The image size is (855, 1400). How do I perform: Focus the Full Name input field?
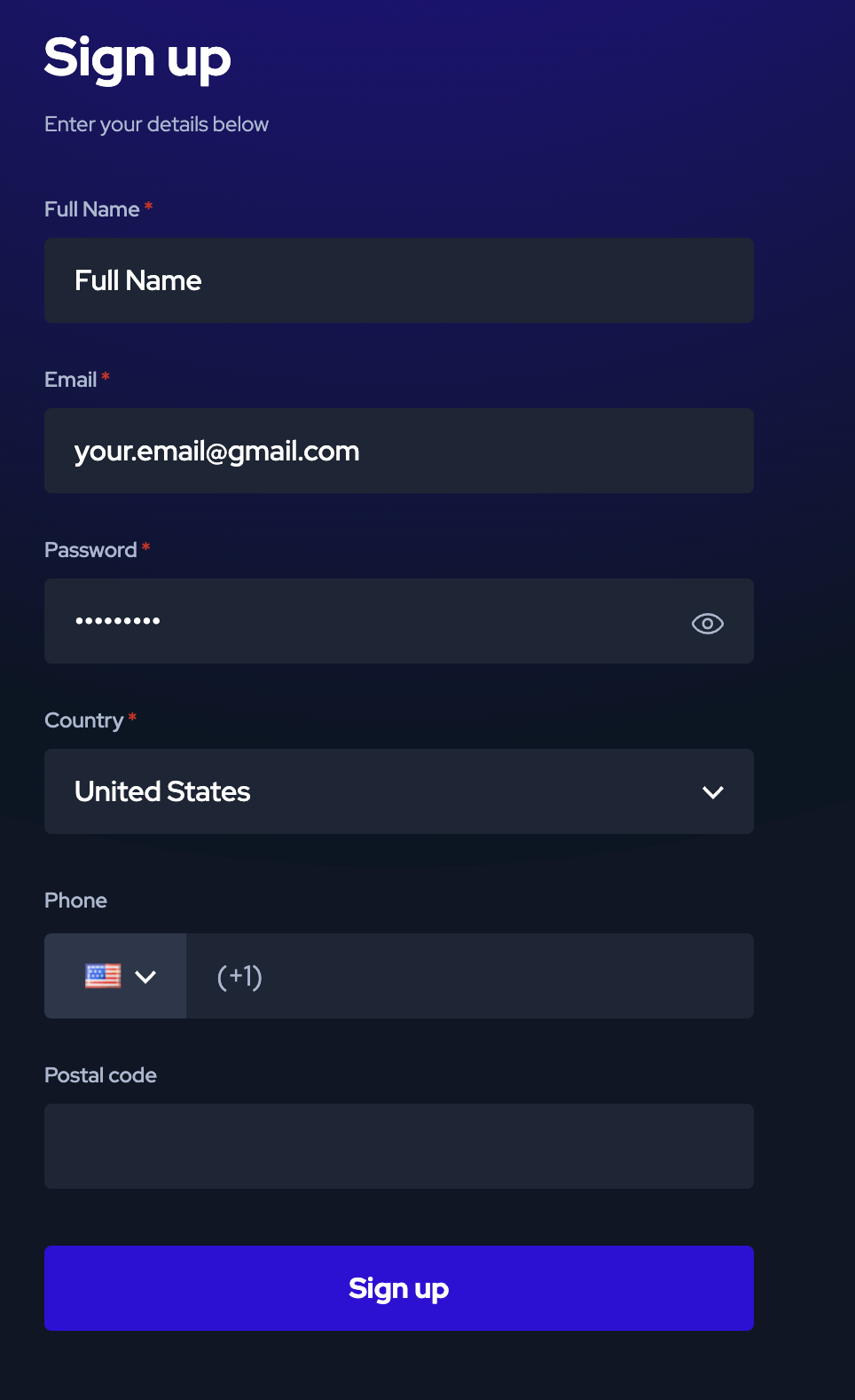point(398,280)
